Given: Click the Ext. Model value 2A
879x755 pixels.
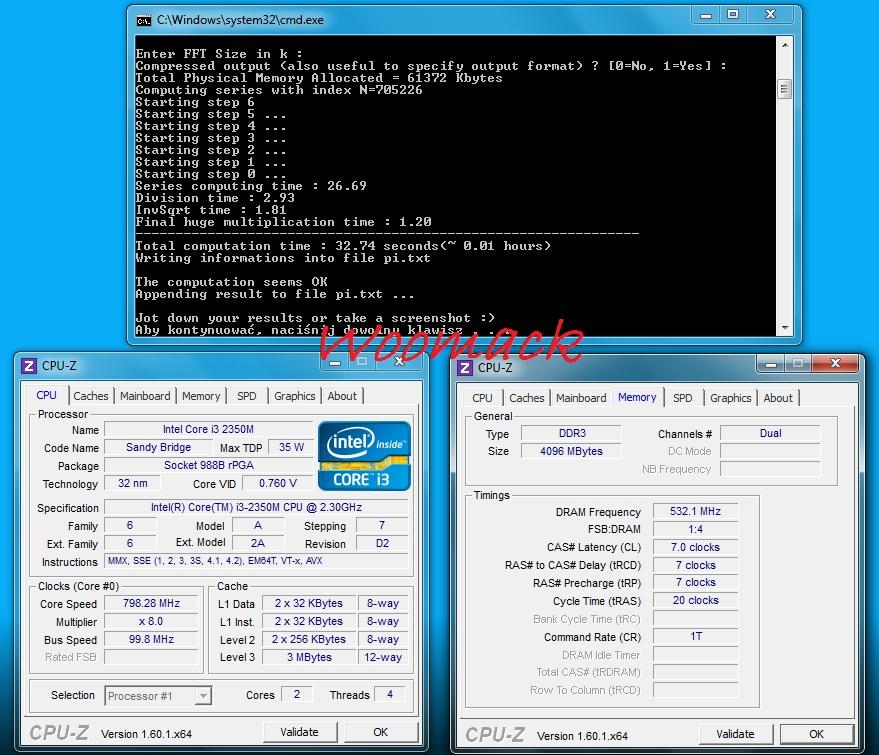Looking at the screenshot, I should tap(258, 543).
